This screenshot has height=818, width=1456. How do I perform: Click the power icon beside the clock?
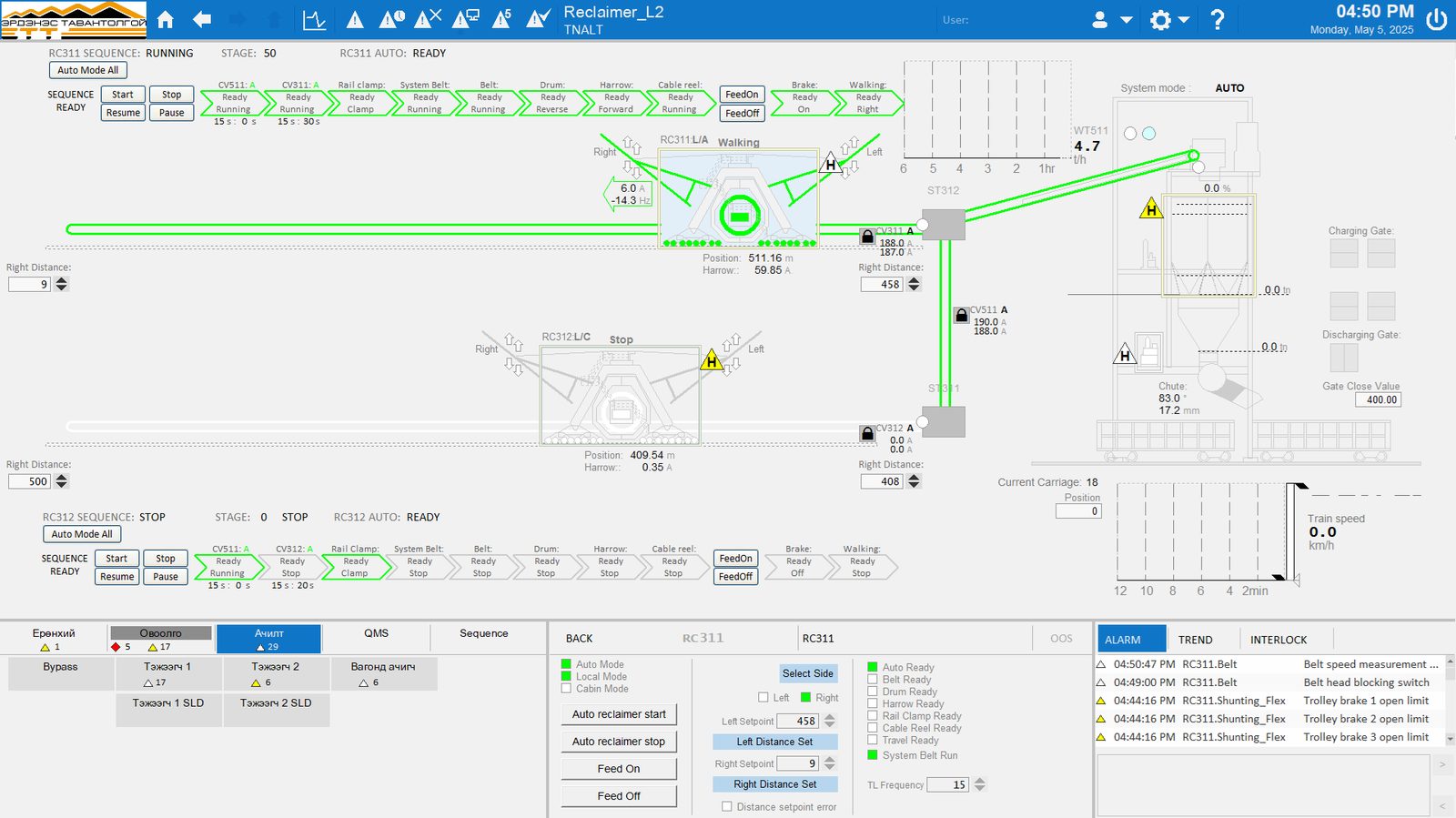pyautogui.click(x=1437, y=19)
